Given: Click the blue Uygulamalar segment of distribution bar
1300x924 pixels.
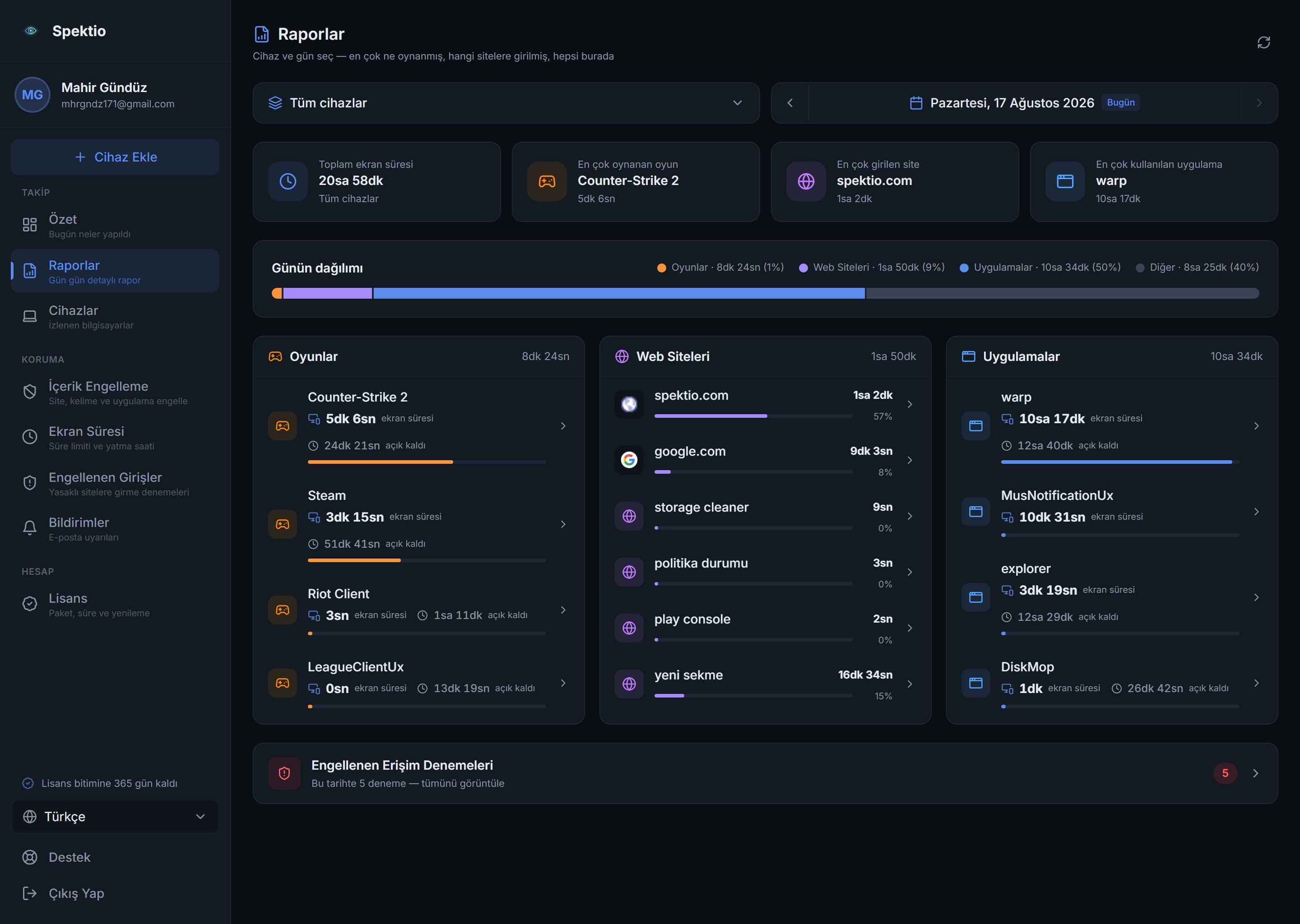Looking at the screenshot, I should (x=619, y=293).
